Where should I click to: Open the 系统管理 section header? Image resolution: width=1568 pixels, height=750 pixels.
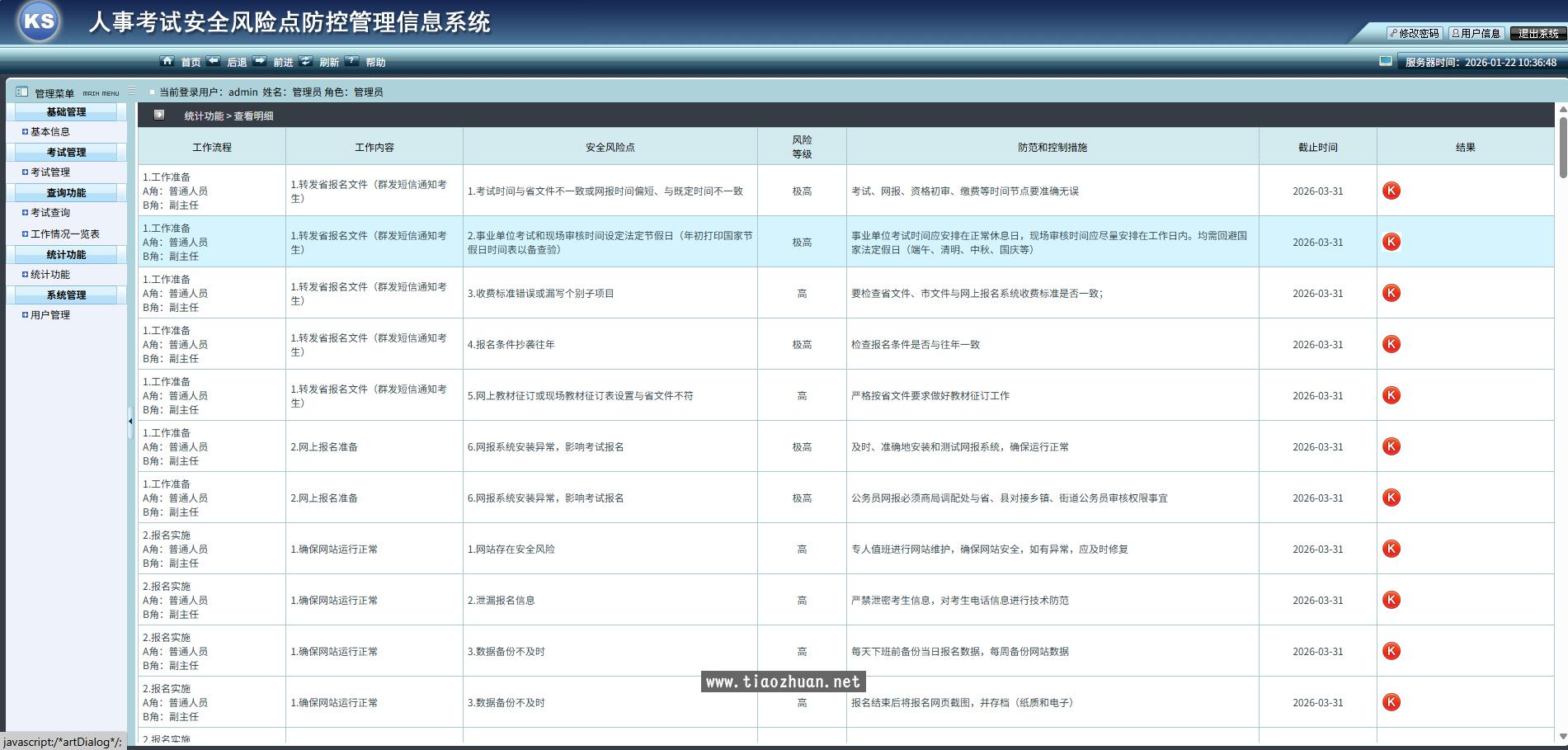pyautogui.click(x=67, y=295)
